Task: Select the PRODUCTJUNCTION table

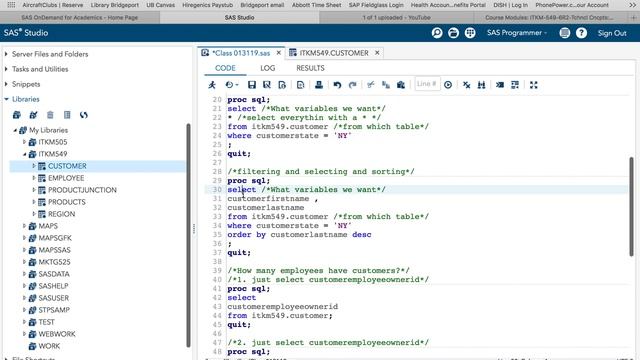Action: (82, 190)
